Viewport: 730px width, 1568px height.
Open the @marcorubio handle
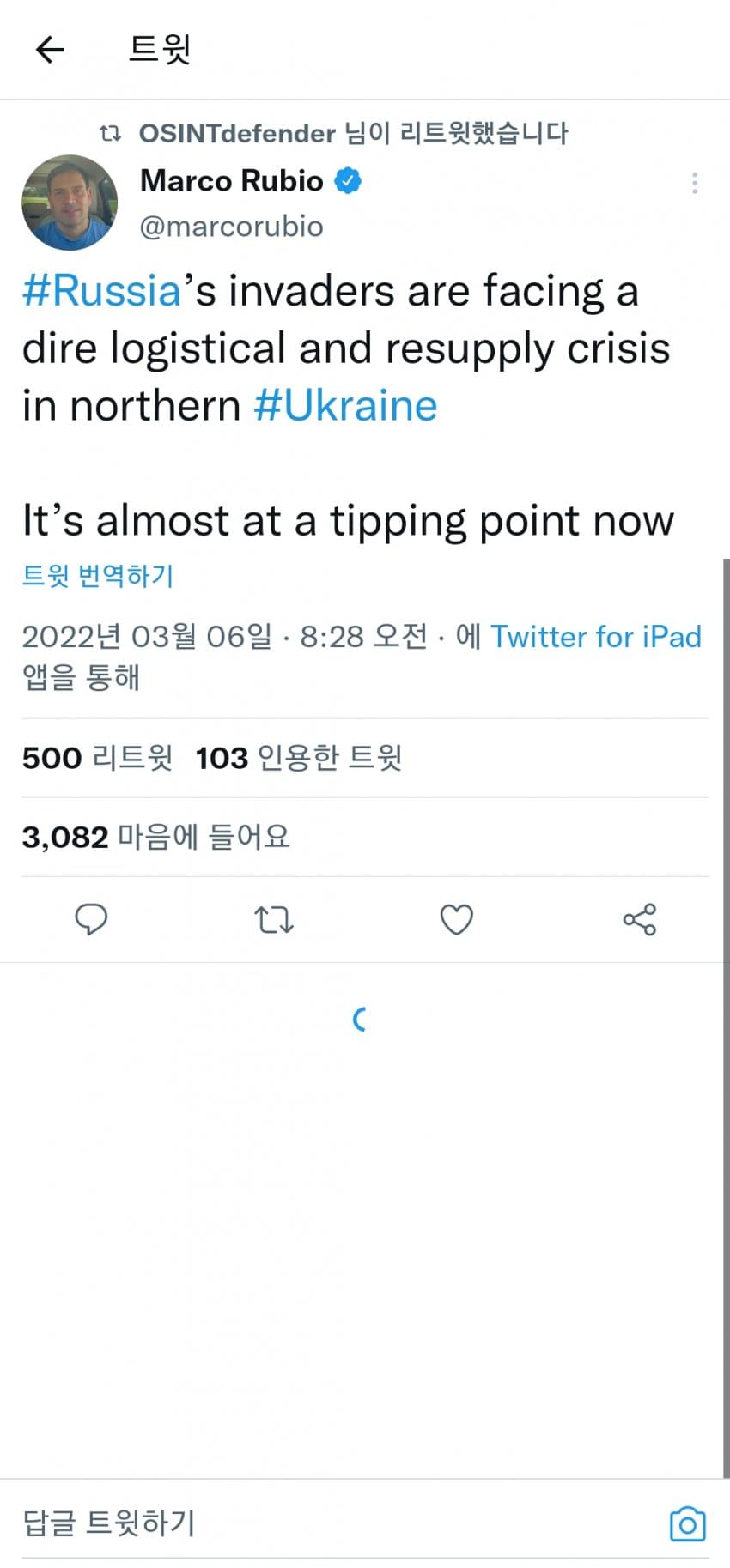pyautogui.click(x=231, y=227)
